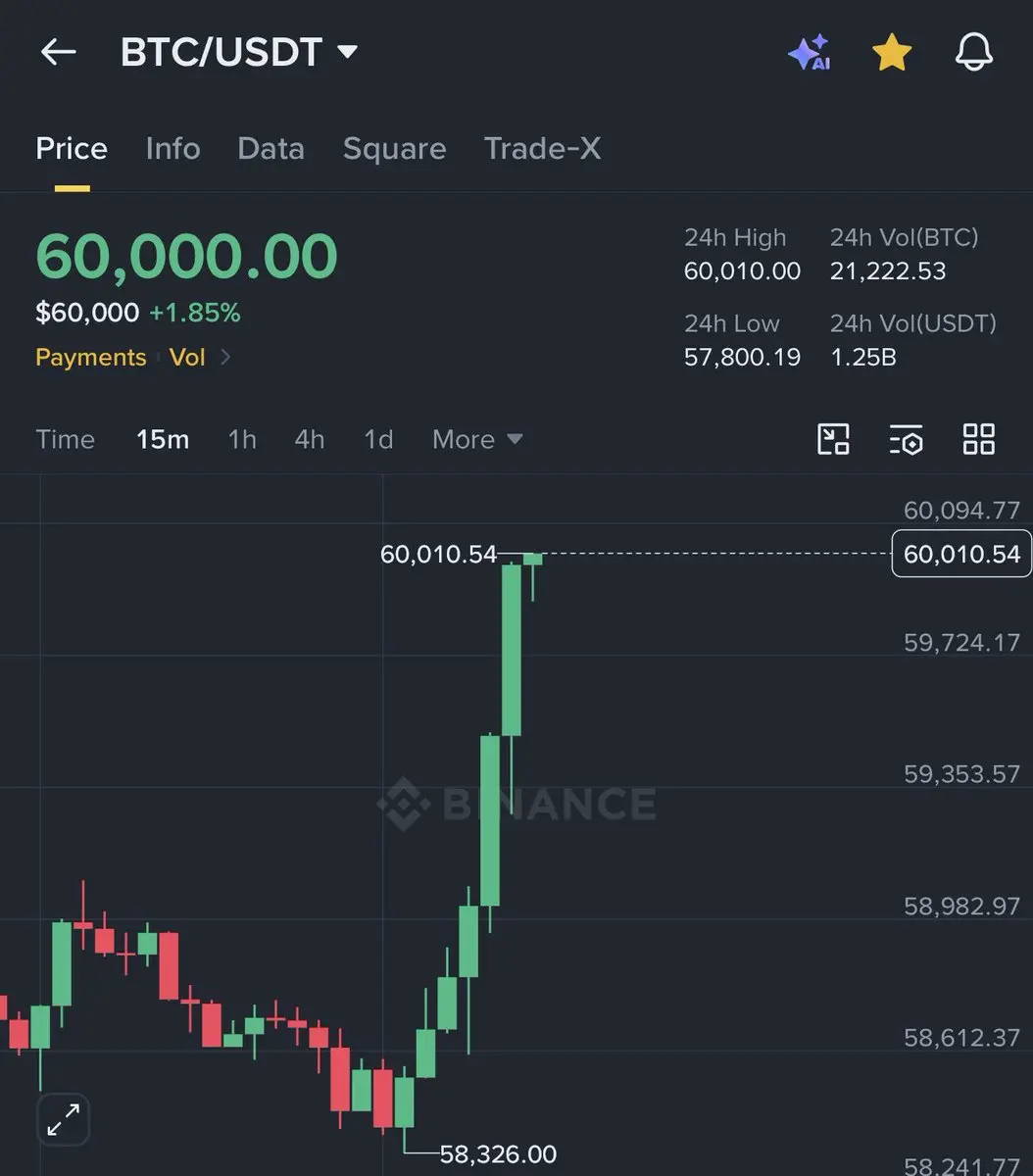This screenshot has width=1033, height=1176.
Task: Expand Vol chevron arrow
Action: 225,357
